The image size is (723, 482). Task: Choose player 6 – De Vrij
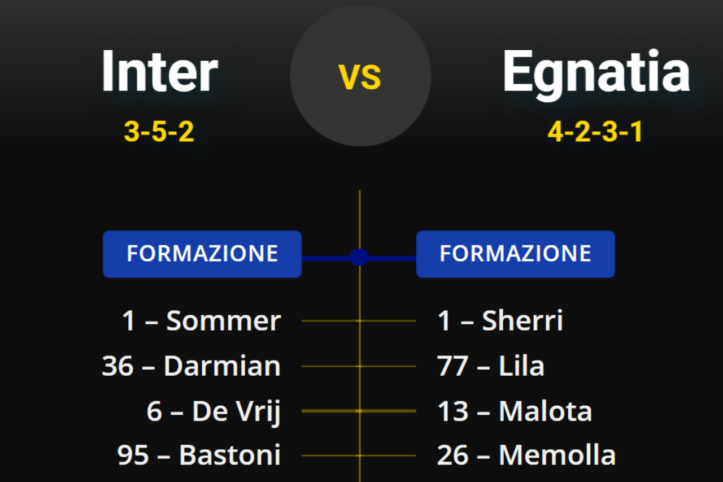pos(213,411)
